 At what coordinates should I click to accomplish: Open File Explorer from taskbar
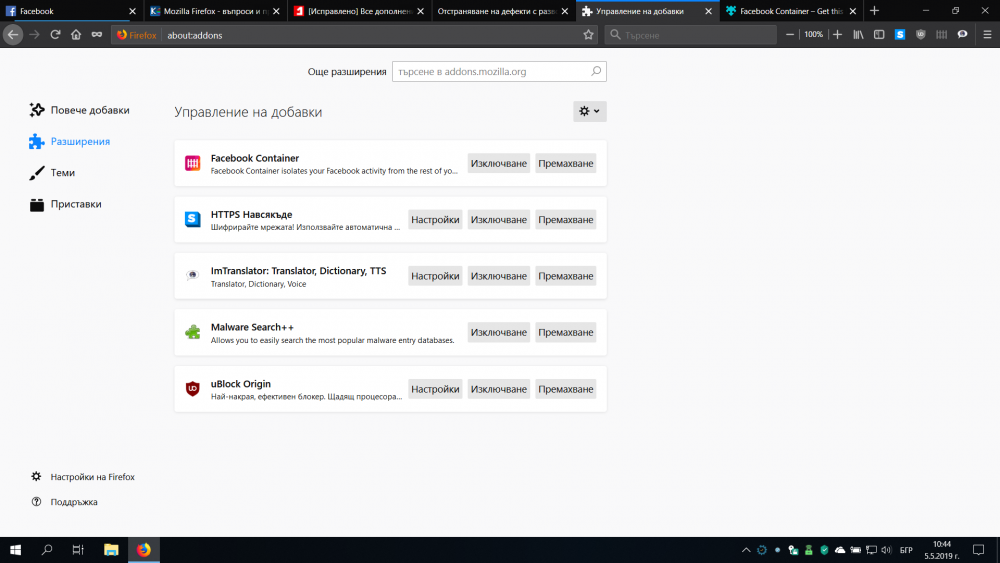tap(111, 550)
